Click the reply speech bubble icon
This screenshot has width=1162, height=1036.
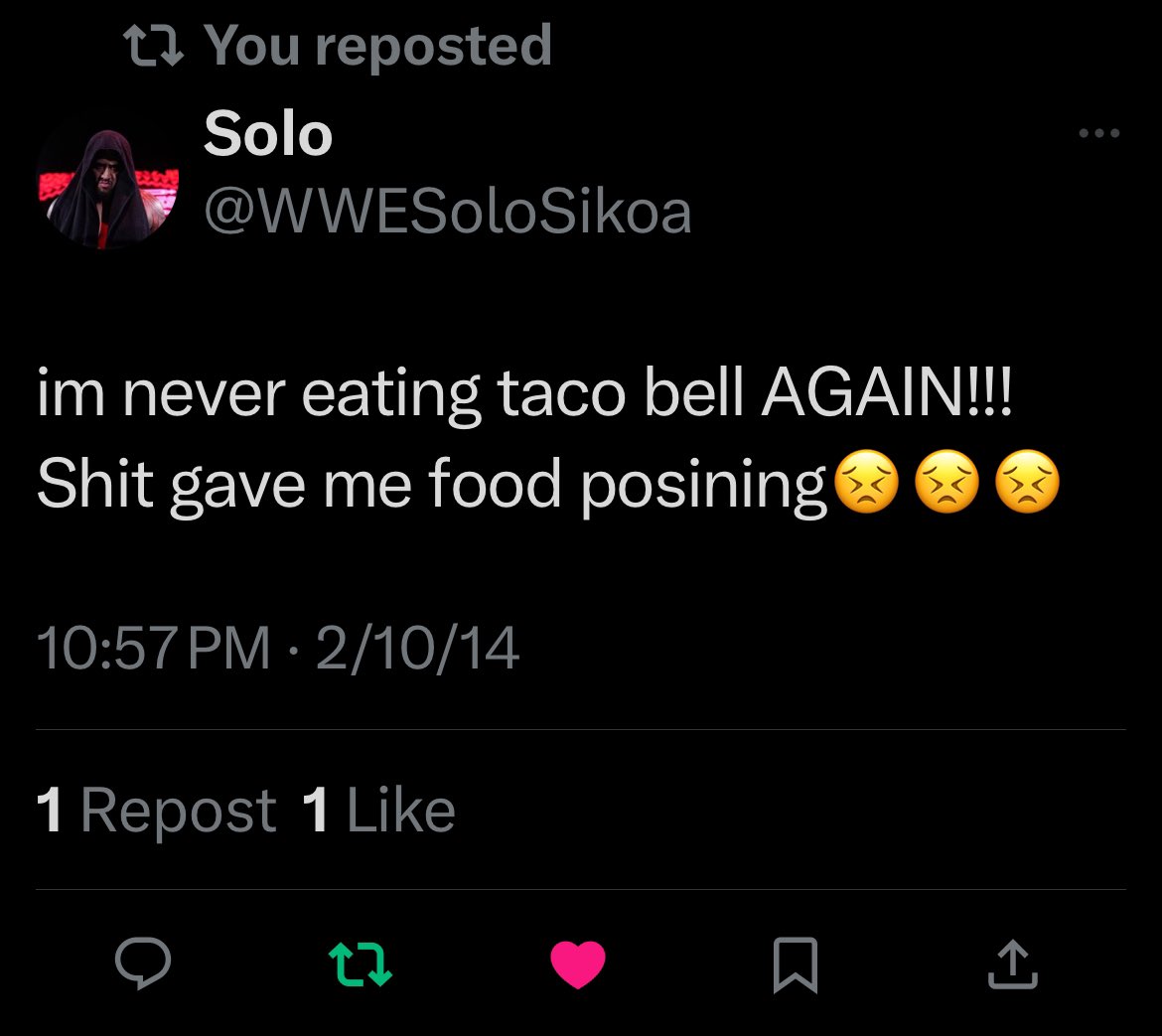click(x=143, y=963)
